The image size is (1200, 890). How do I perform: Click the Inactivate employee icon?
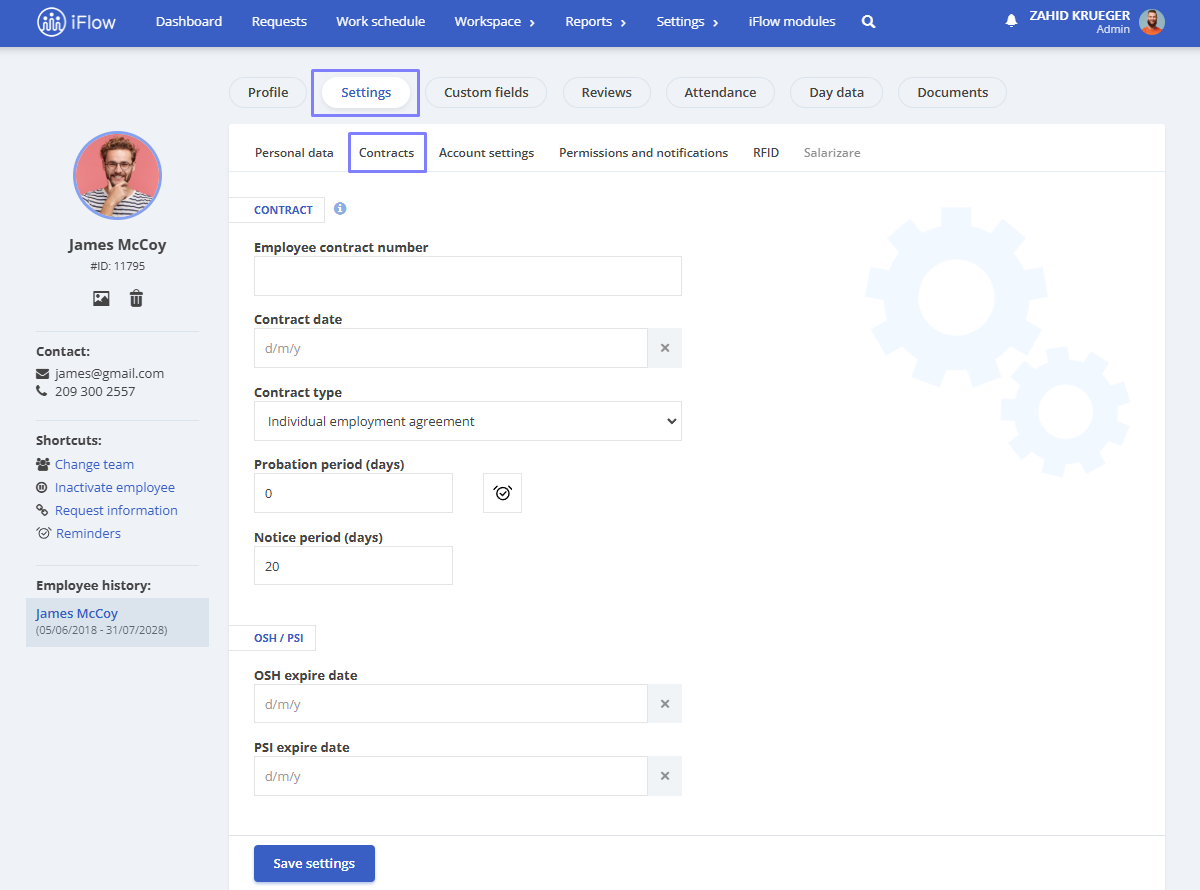point(42,488)
